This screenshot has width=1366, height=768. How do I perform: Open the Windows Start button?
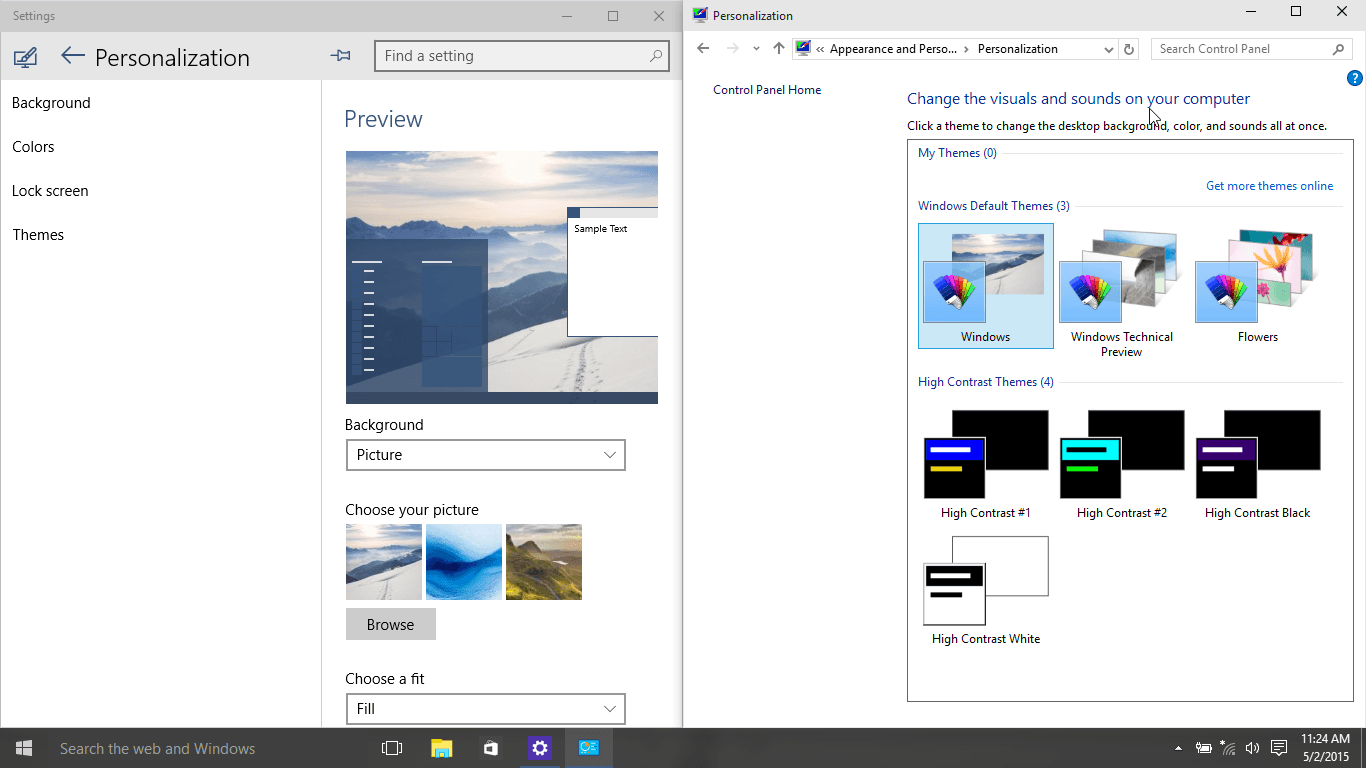coord(24,748)
